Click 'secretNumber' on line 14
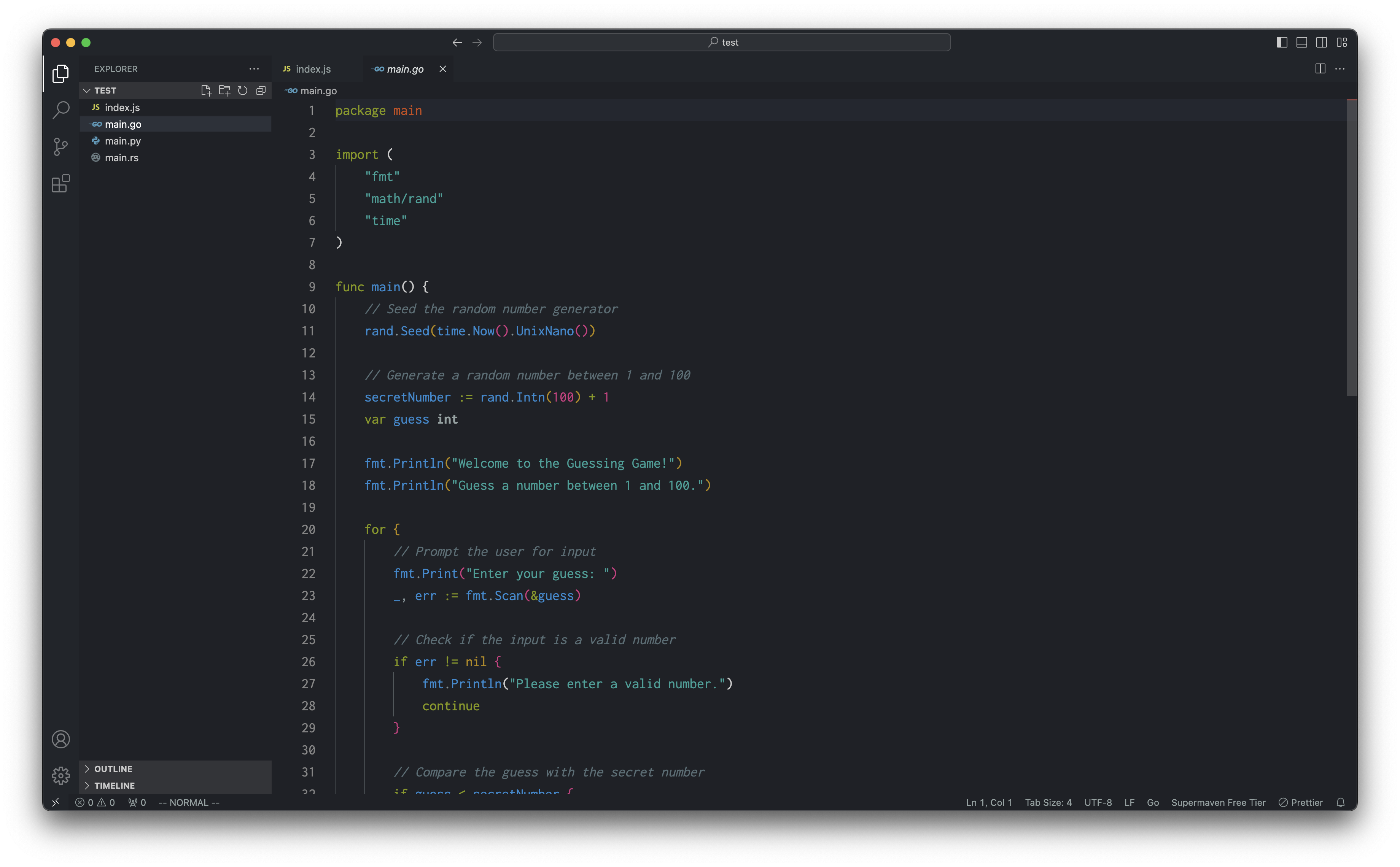Image resolution: width=1400 pixels, height=867 pixels. [408, 397]
